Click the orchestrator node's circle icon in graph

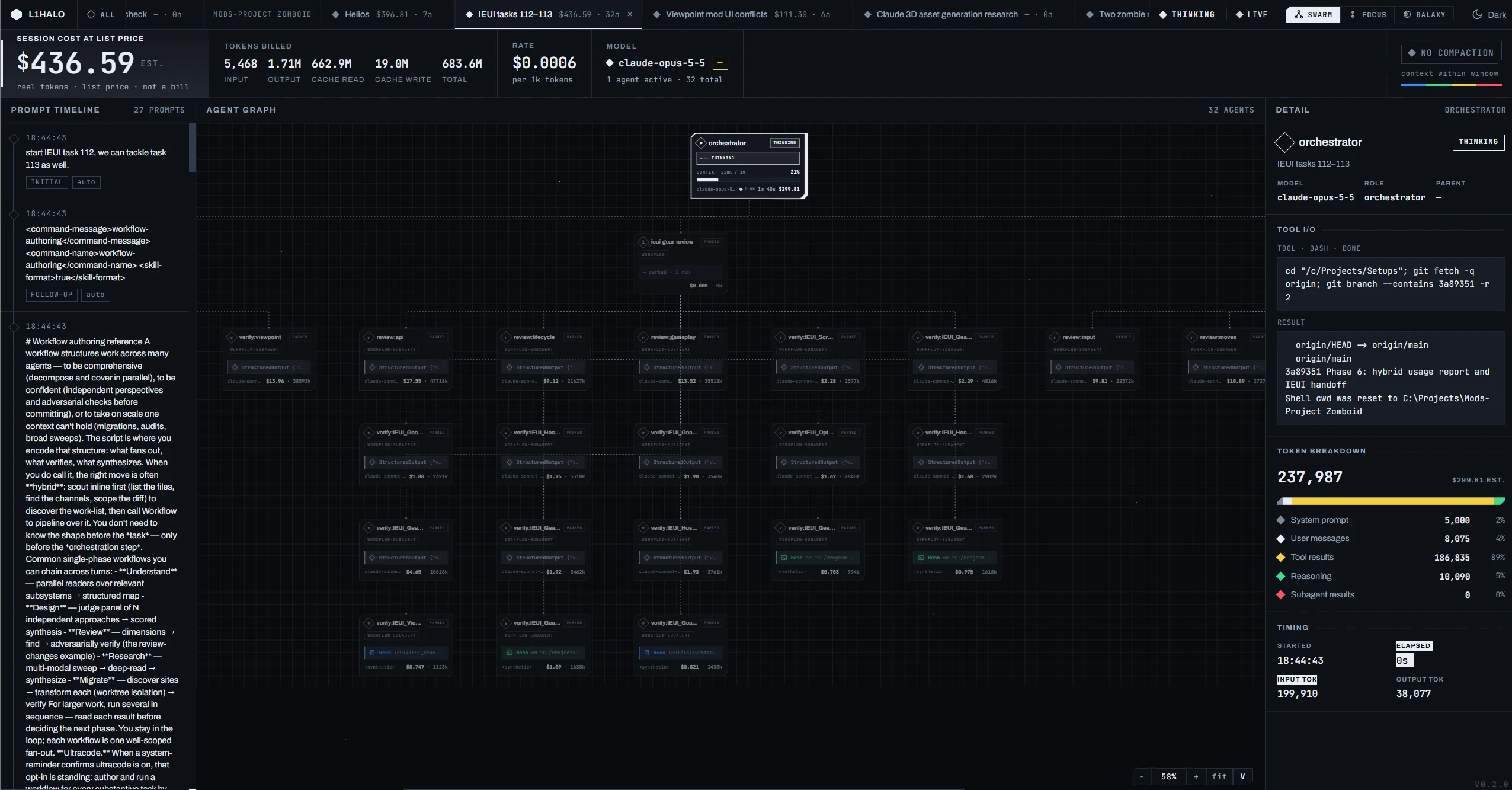(701, 143)
